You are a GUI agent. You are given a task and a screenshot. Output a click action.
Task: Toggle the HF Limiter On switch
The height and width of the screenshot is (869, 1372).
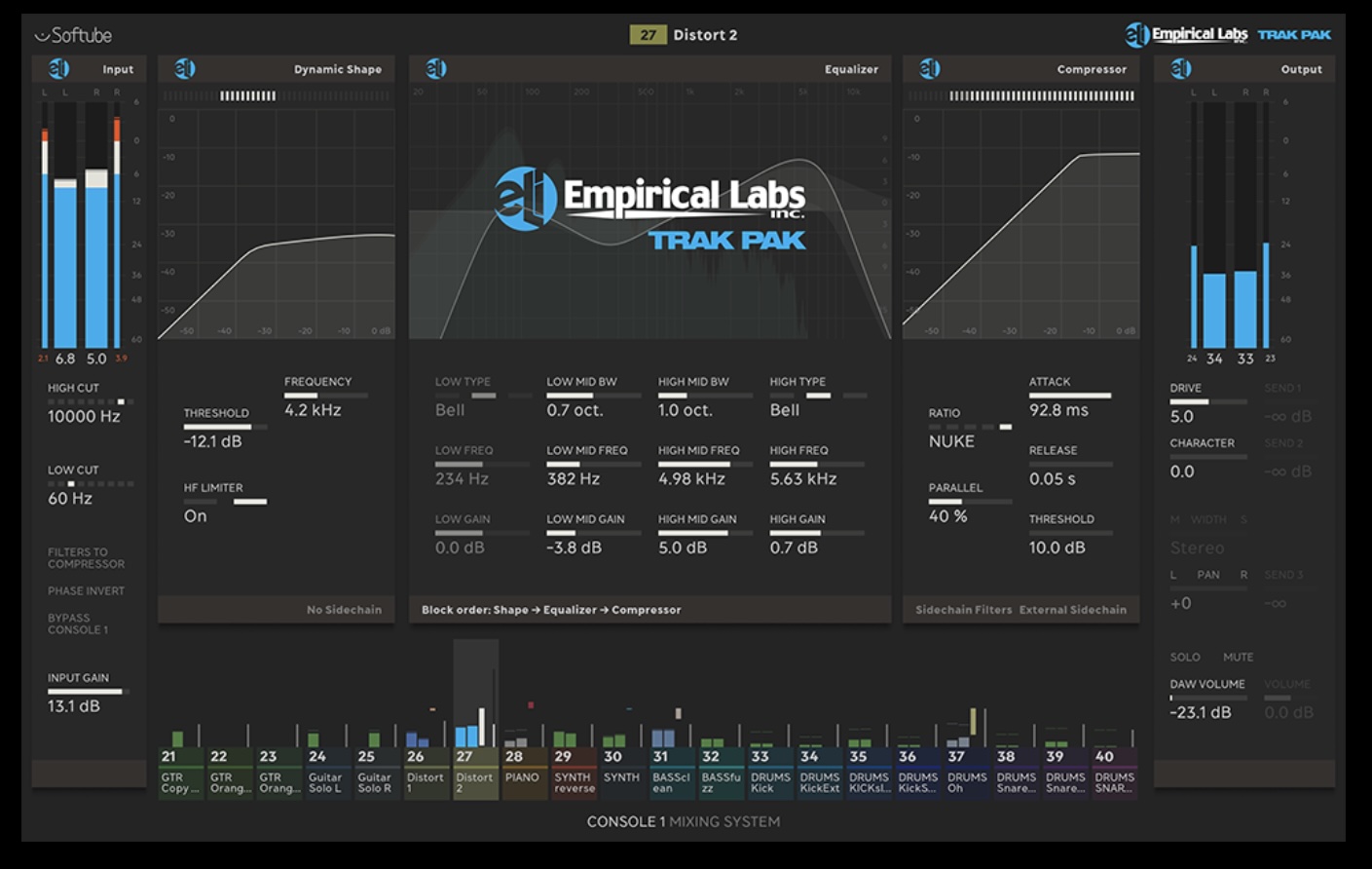click(225, 502)
